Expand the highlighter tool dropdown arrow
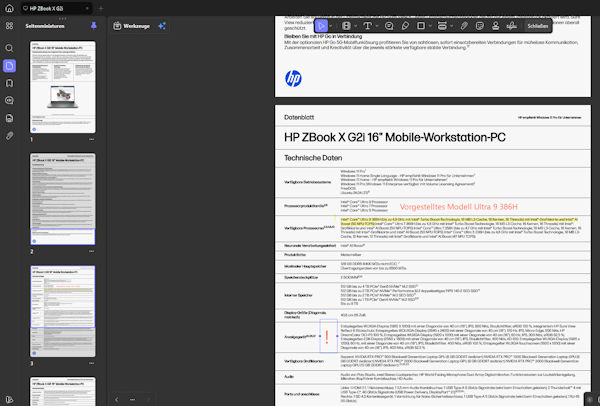 tap(355, 26)
